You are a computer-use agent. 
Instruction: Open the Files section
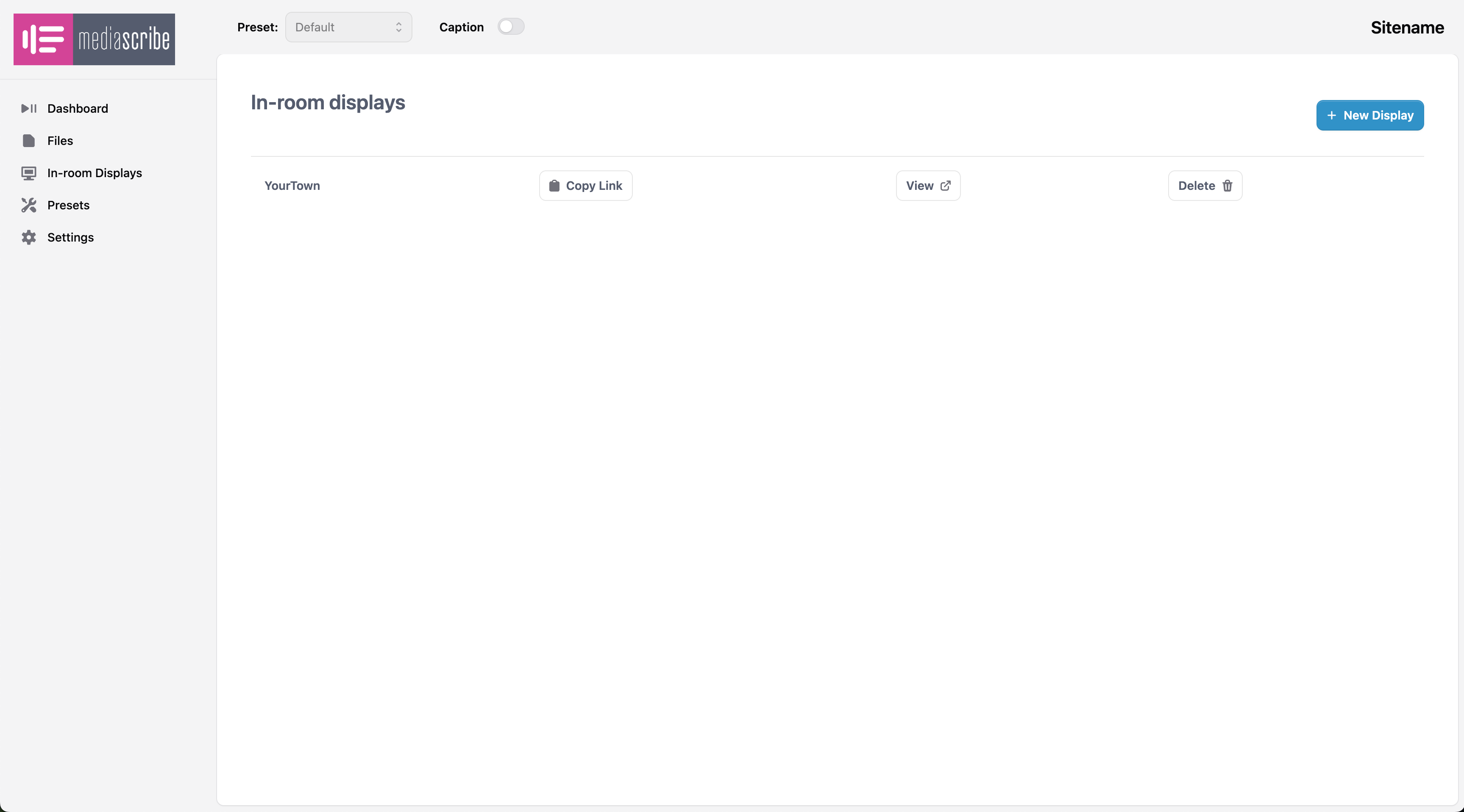click(60, 141)
